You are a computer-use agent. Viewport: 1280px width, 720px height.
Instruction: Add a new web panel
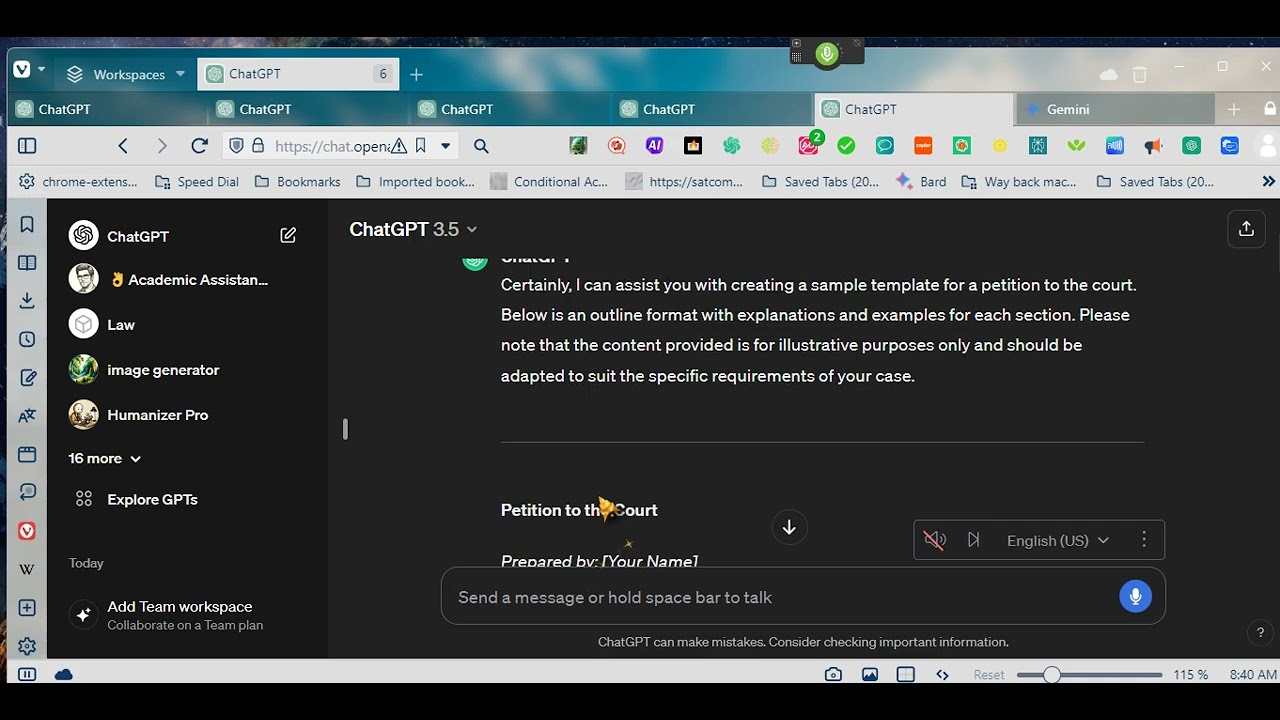coord(27,608)
